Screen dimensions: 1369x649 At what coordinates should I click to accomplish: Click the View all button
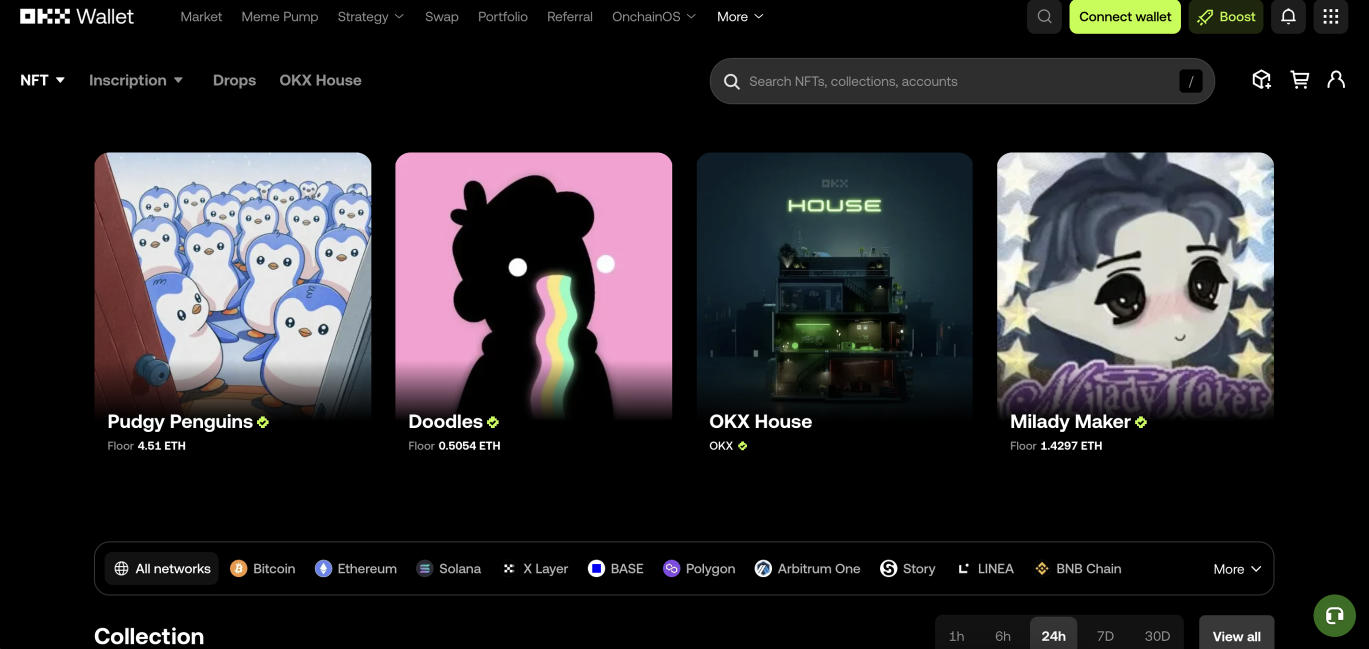1236,634
